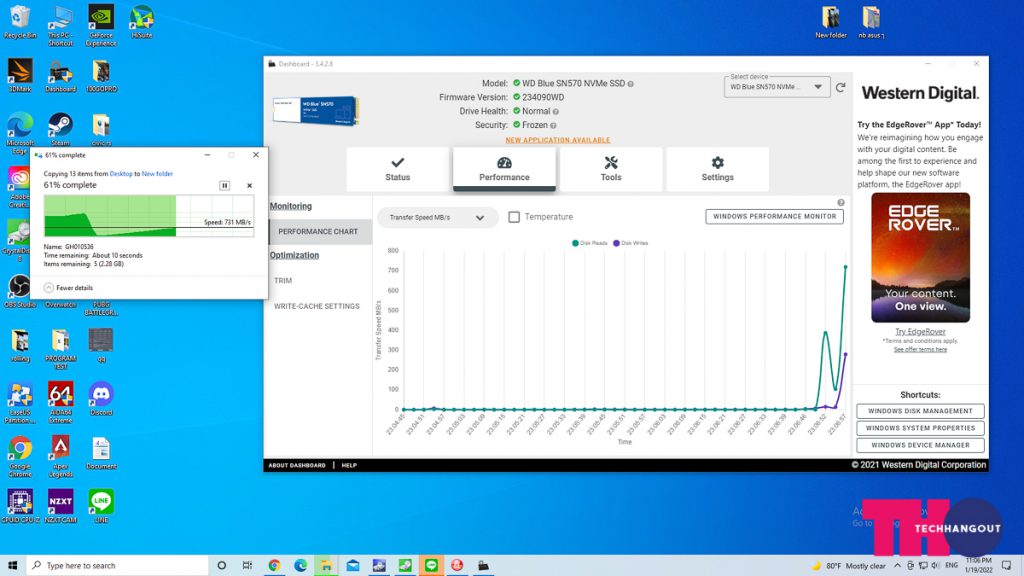Cancel the file copy with the X button
Screen dimensions: 1024x576
pyautogui.click(x=249, y=185)
